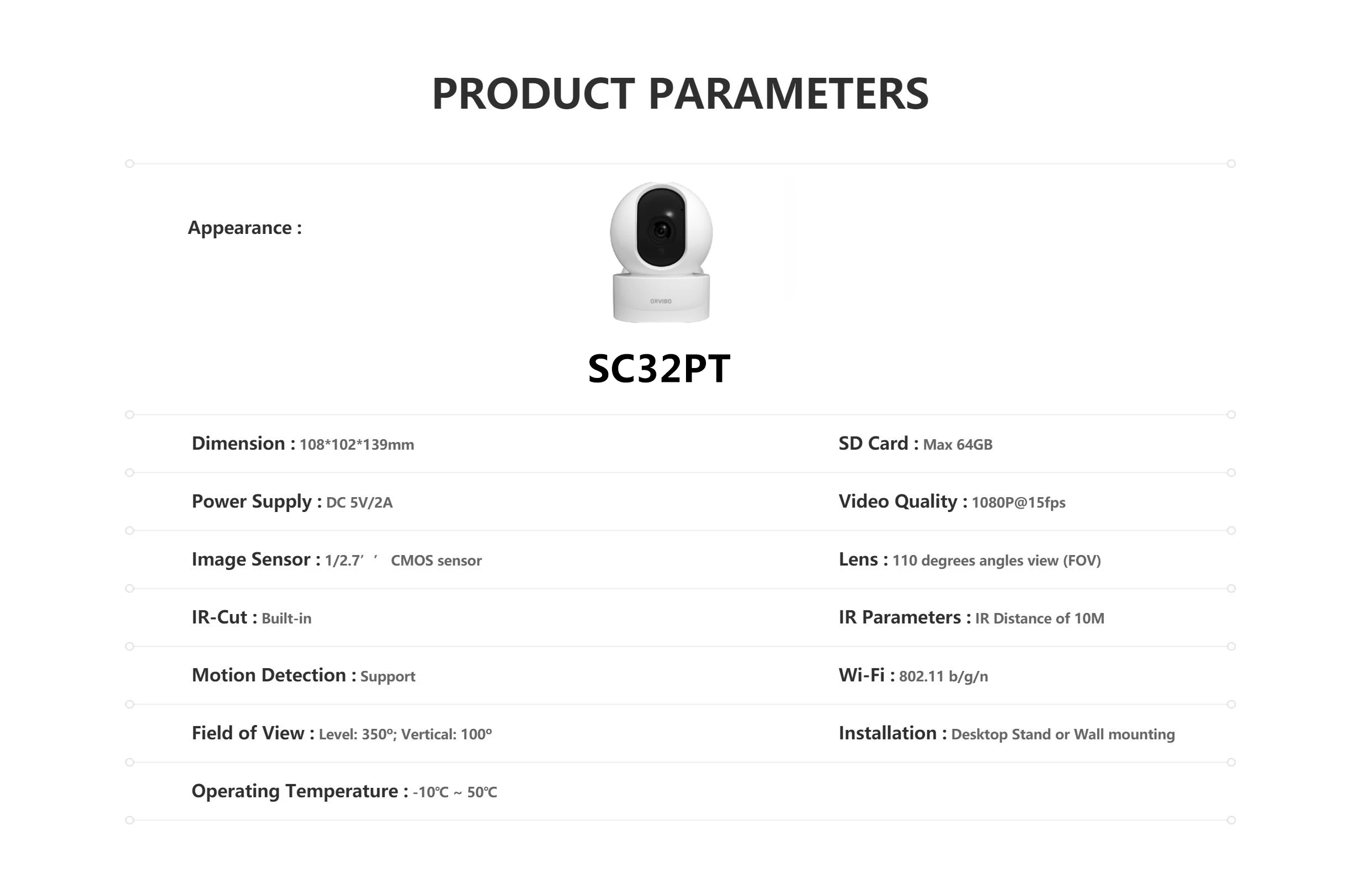Click the 108*102*139mm dimension value
The height and width of the screenshot is (869, 1372).
coord(357,445)
